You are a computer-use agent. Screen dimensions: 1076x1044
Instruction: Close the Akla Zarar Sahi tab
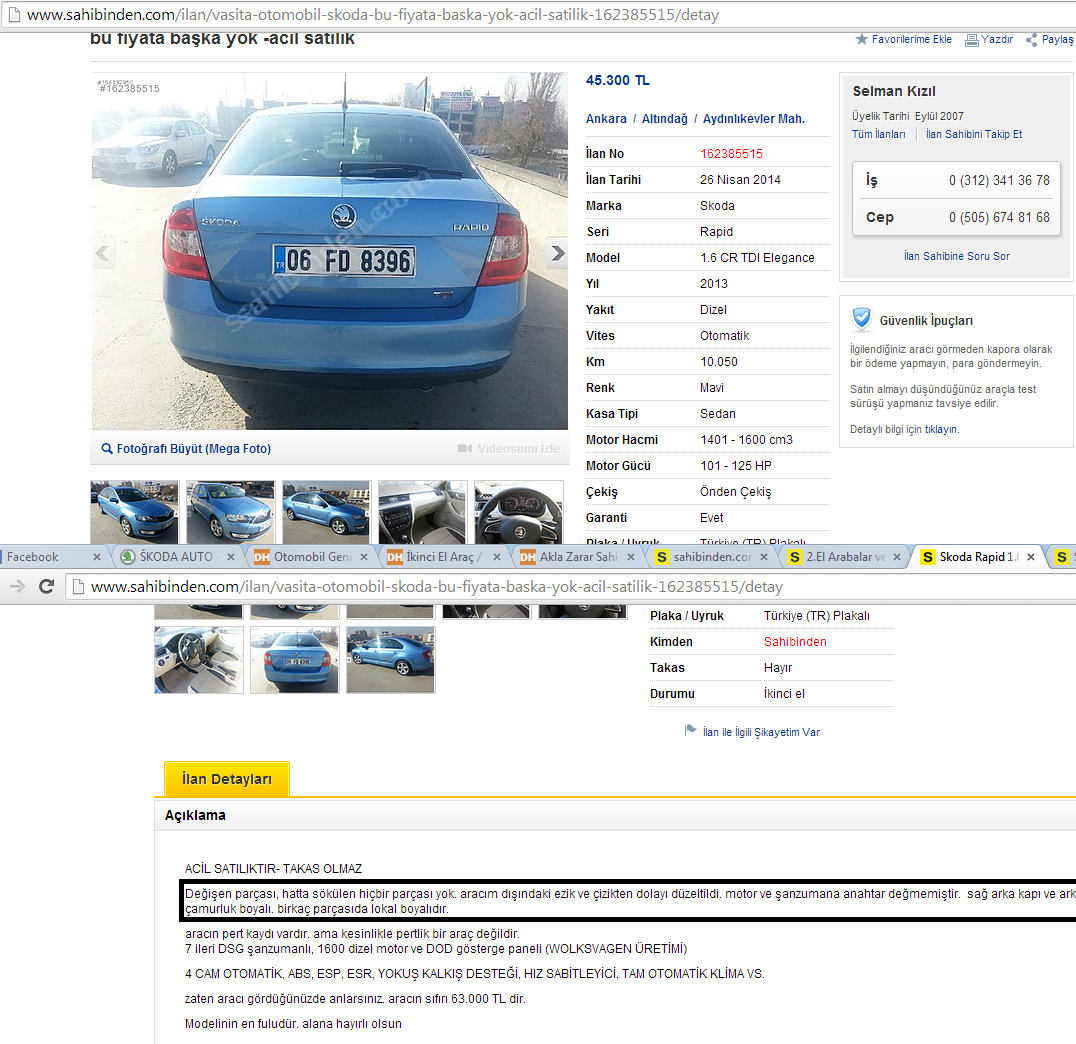coord(631,557)
